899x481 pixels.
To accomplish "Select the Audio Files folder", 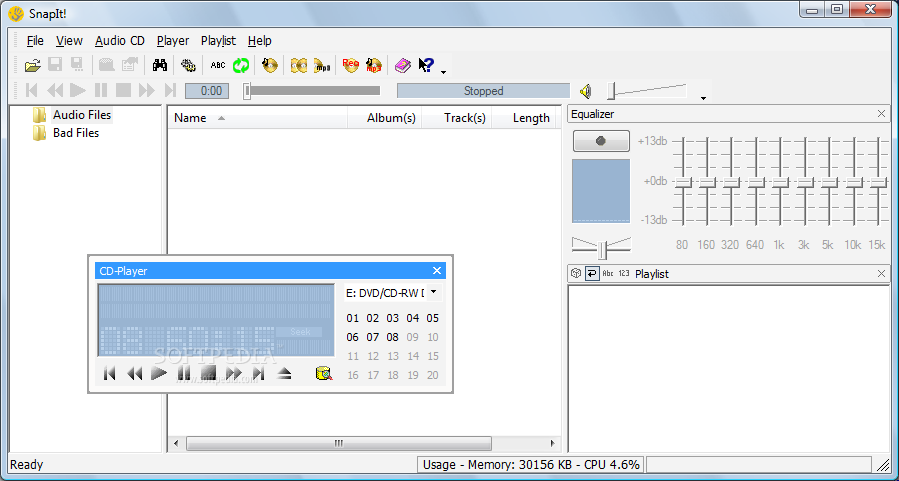I will [x=82, y=115].
